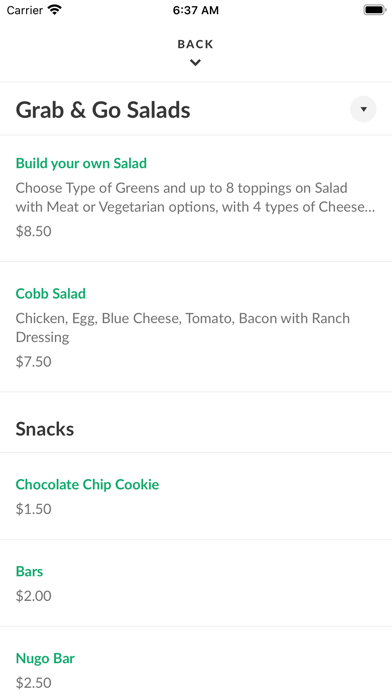
Task: Open the Nugo Bar item
Action: pos(196,661)
